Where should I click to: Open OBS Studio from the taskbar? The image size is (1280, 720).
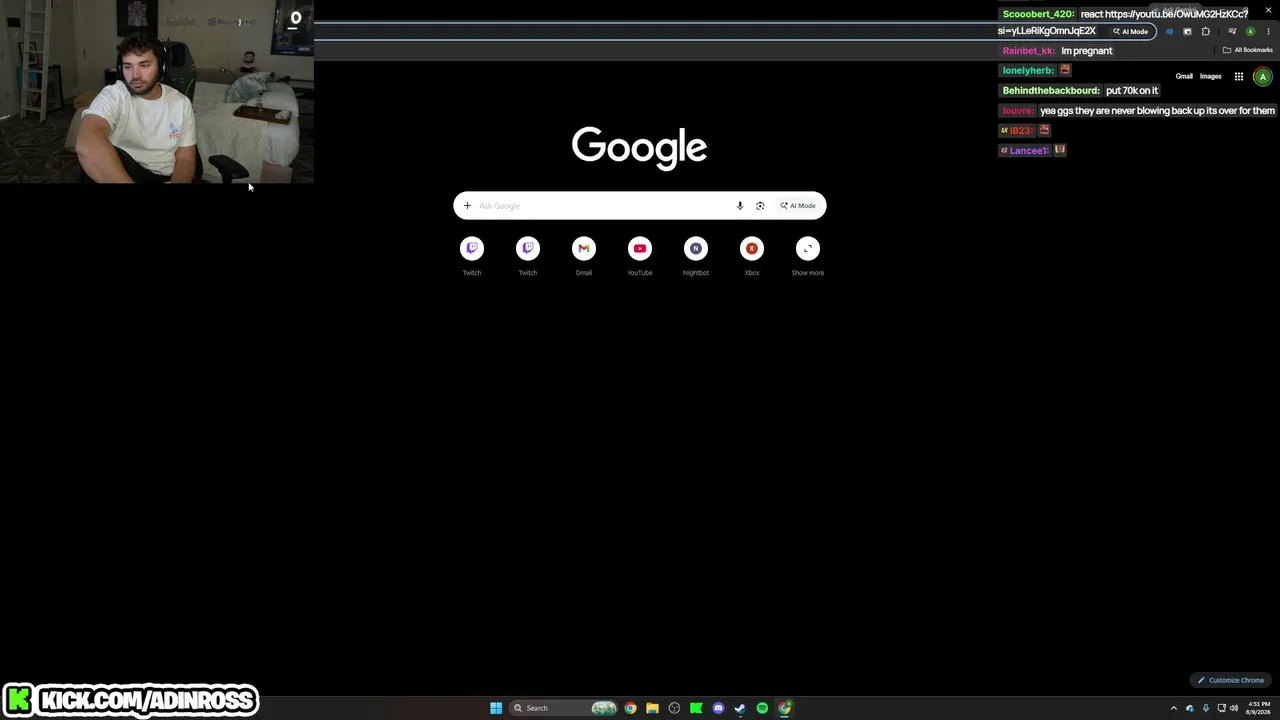(674, 708)
